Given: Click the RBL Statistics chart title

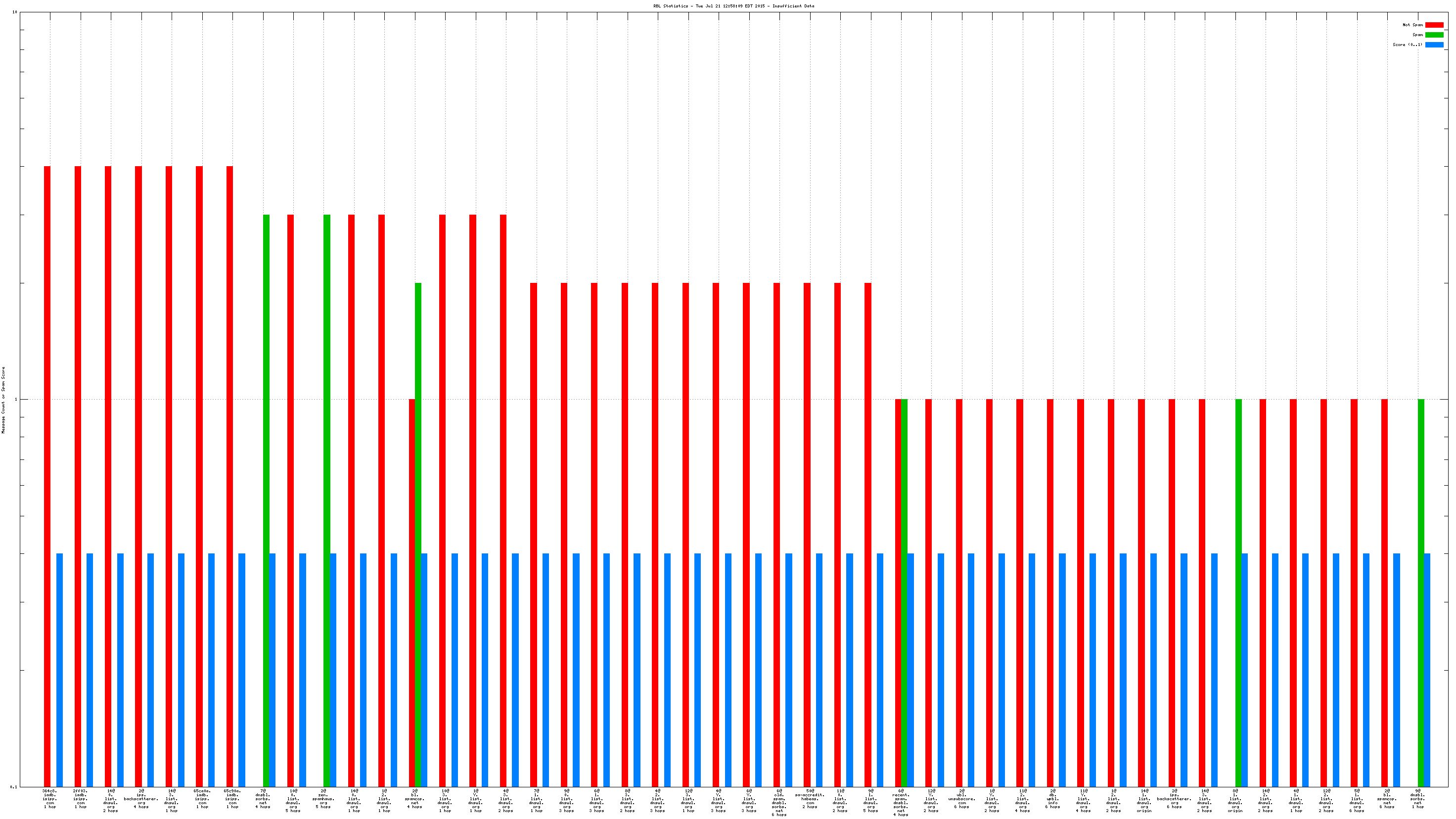Looking at the screenshot, I should pyautogui.click(x=733, y=6).
